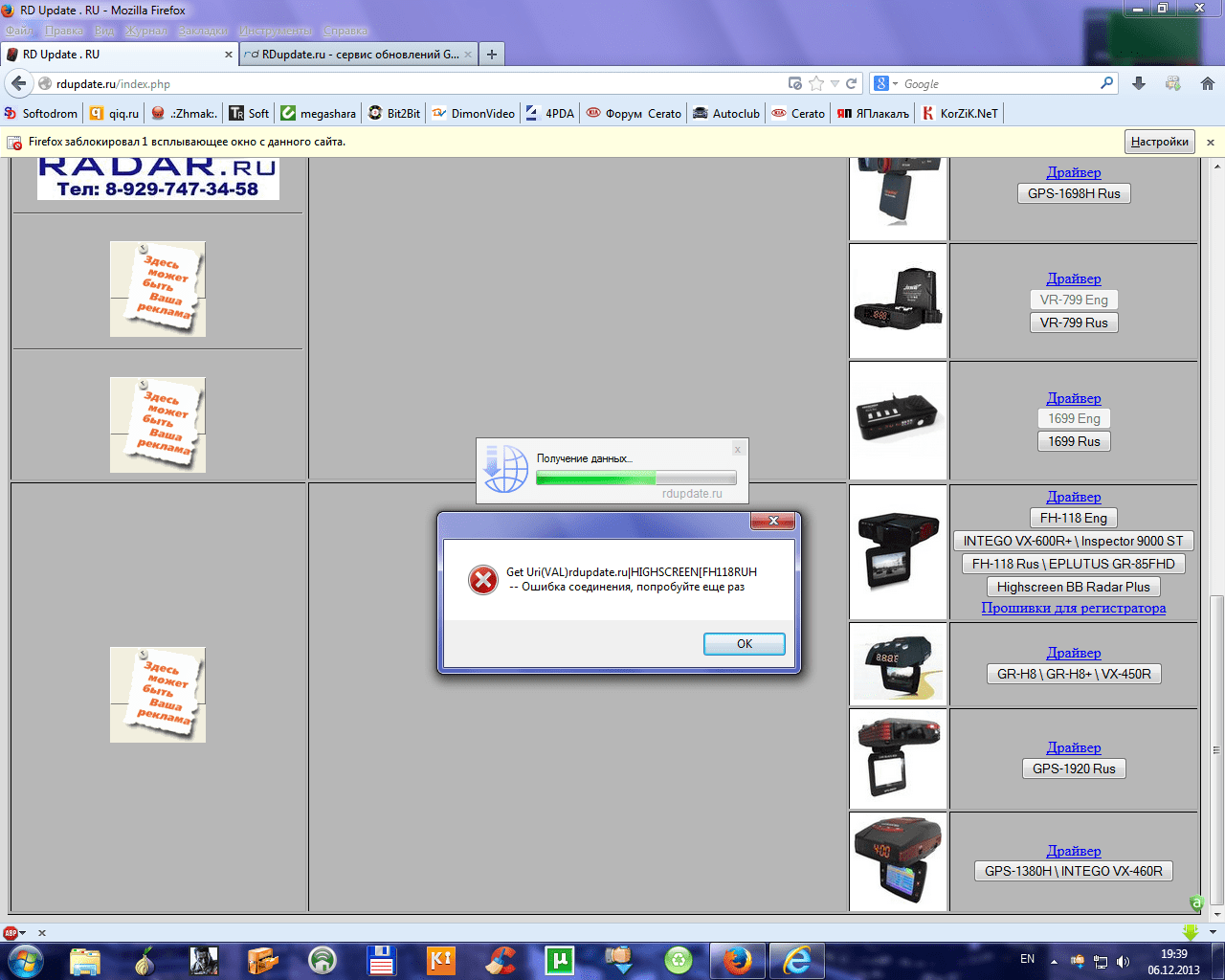Click the Настройки popup-blocker button
1225x980 pixels.
tap(1159, 142)
